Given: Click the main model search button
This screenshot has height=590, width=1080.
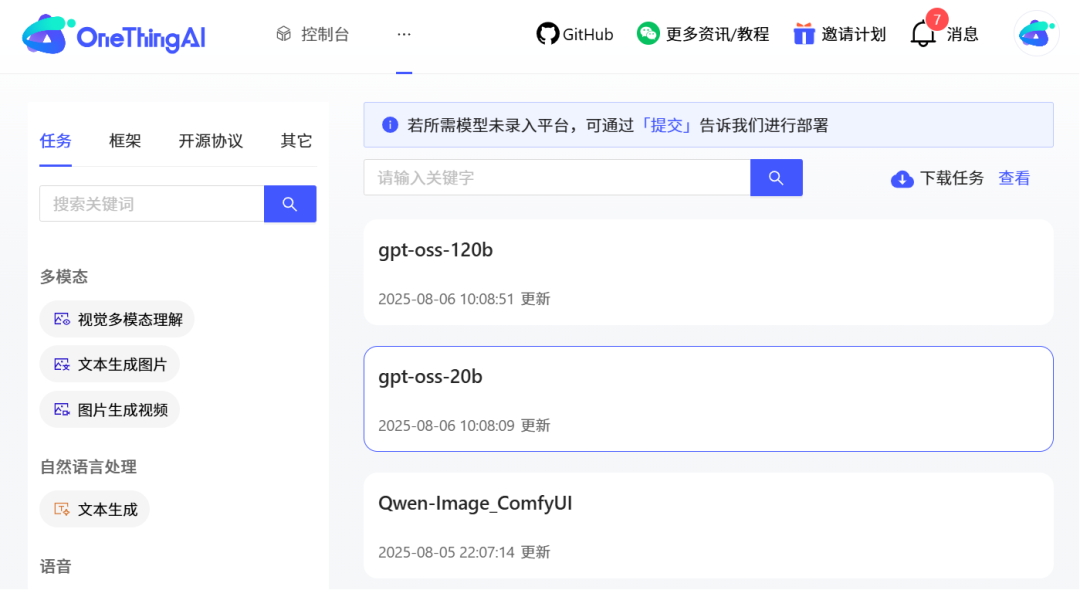Looking at the screenshot, I should [776, 178].
